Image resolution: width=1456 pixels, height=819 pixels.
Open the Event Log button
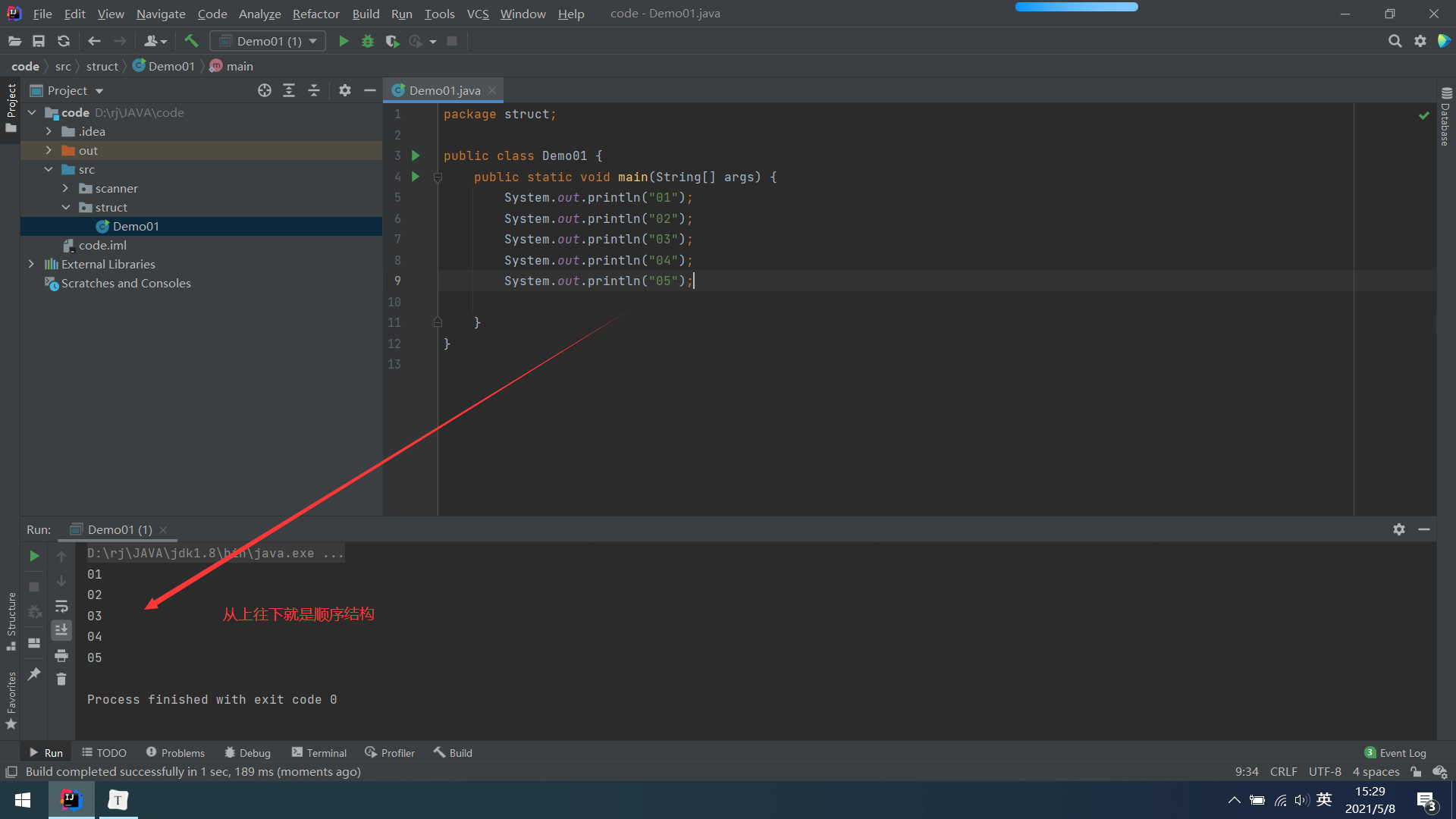[x=1395, y=753]
